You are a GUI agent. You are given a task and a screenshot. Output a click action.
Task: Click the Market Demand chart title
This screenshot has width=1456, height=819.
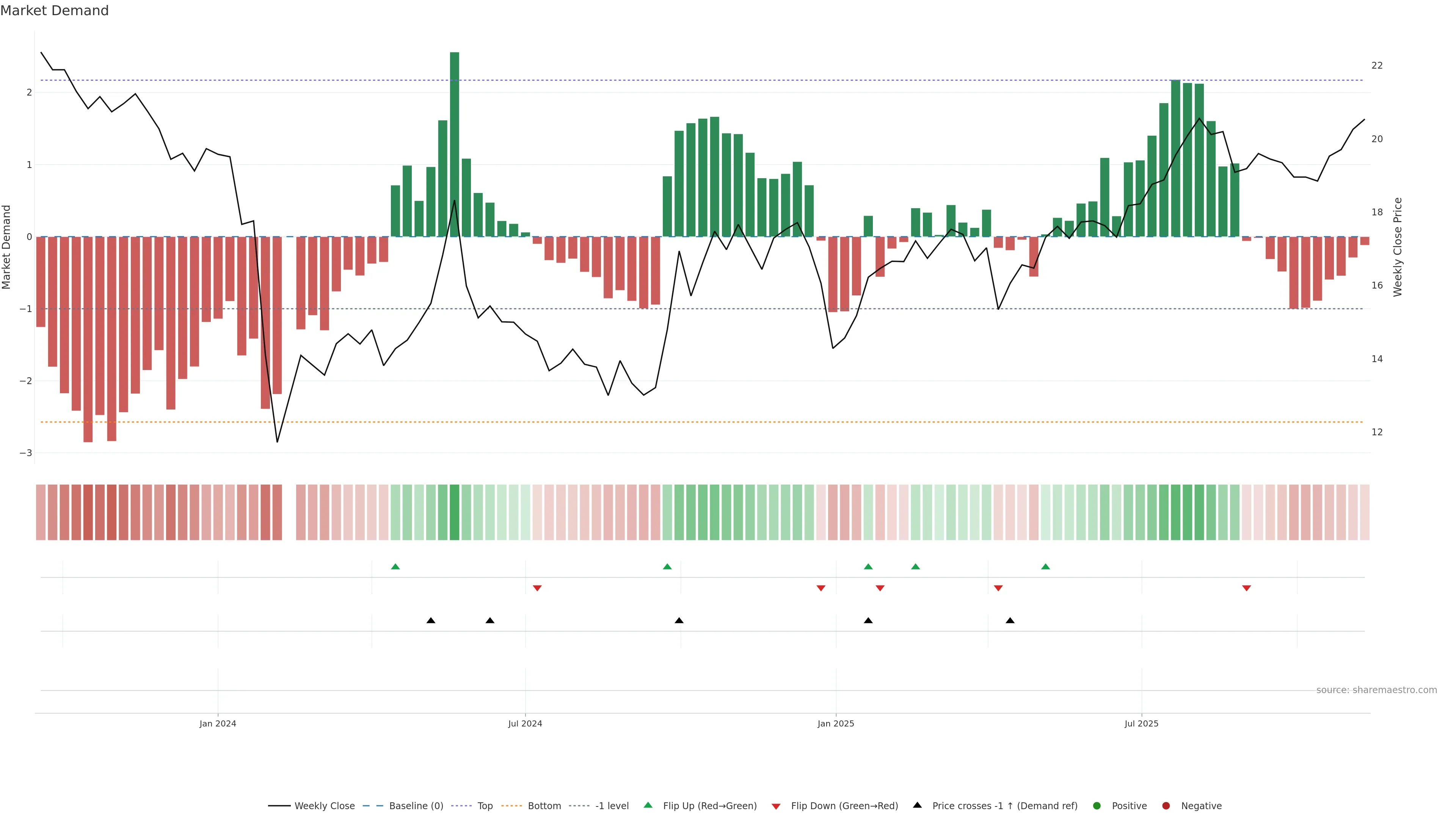[55, 11]
